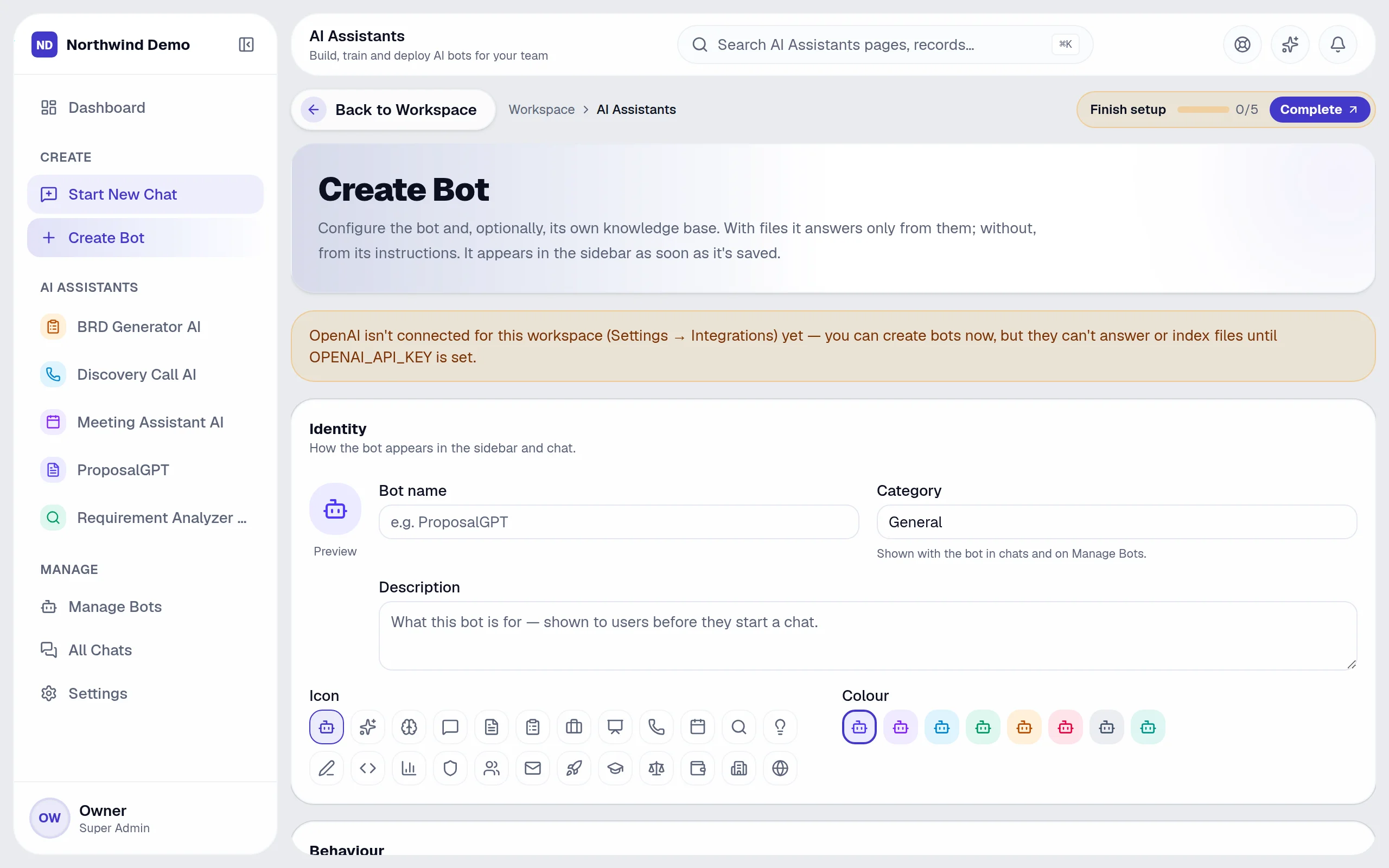
Task: Open the BRD Generator AI assistant
Action: click(145, 327)
